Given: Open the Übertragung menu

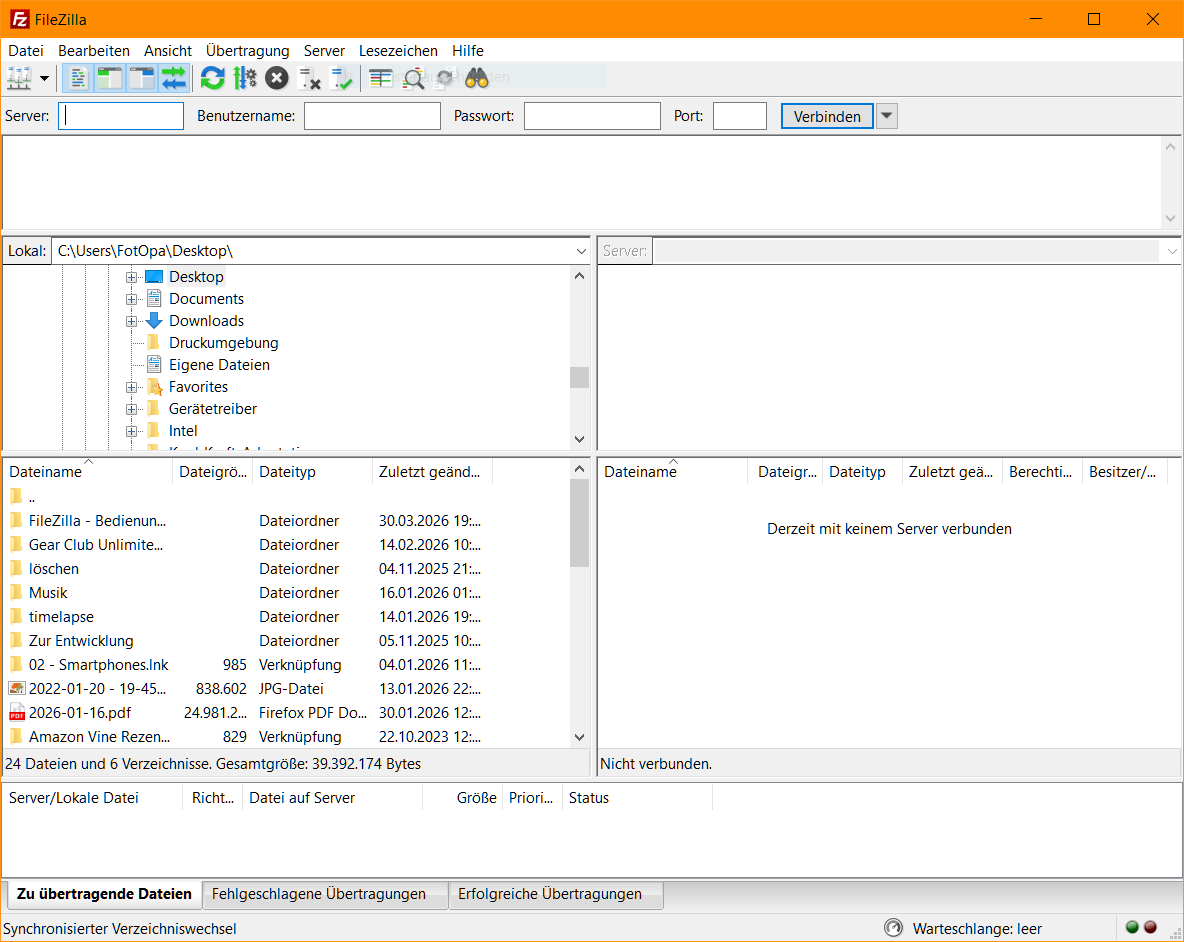Looking at the screenshot, I should pos(247,50).
